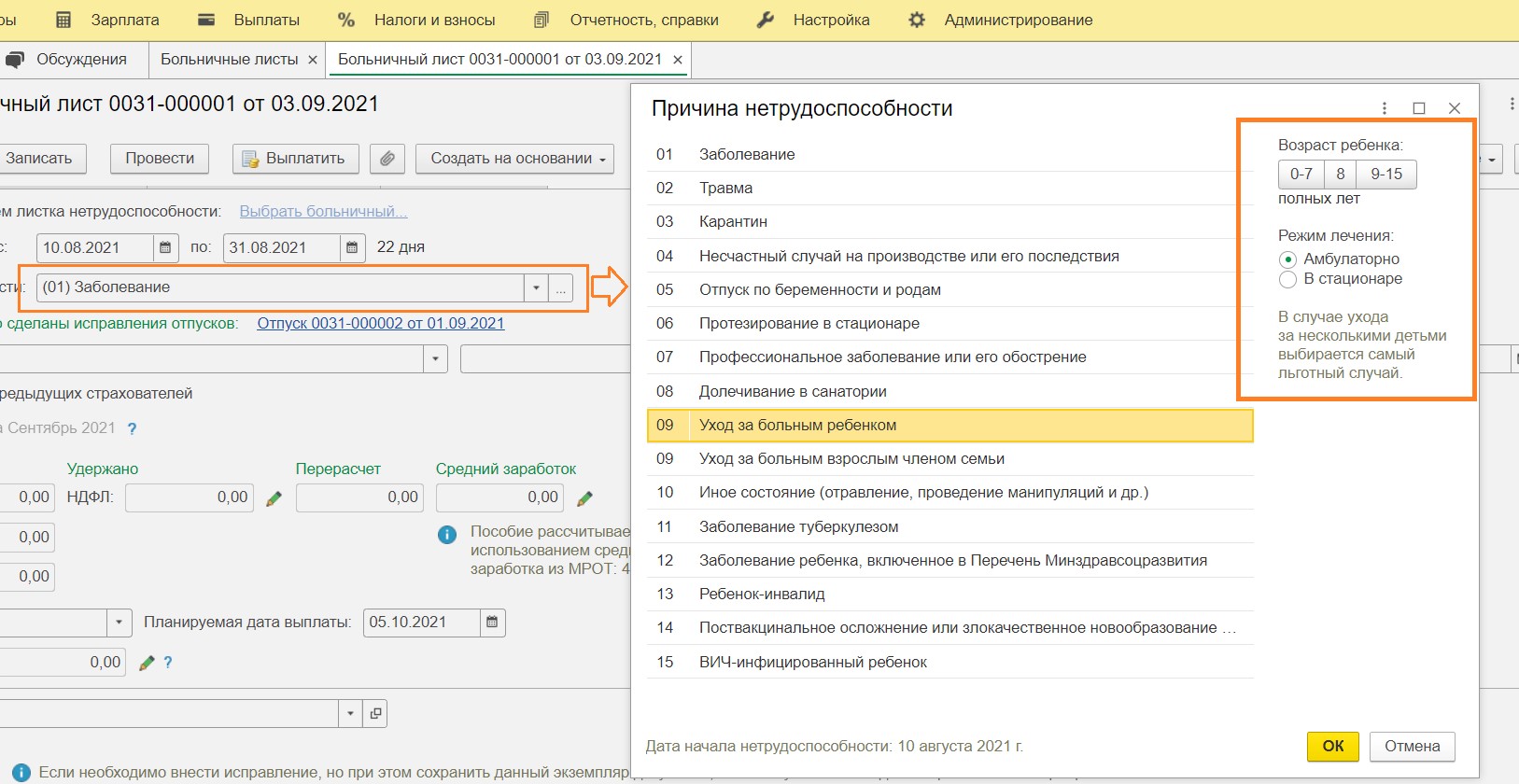Open calendar for end date 31.08.2021
This screenshot has width=1519, height=784.
pos(352,247)
